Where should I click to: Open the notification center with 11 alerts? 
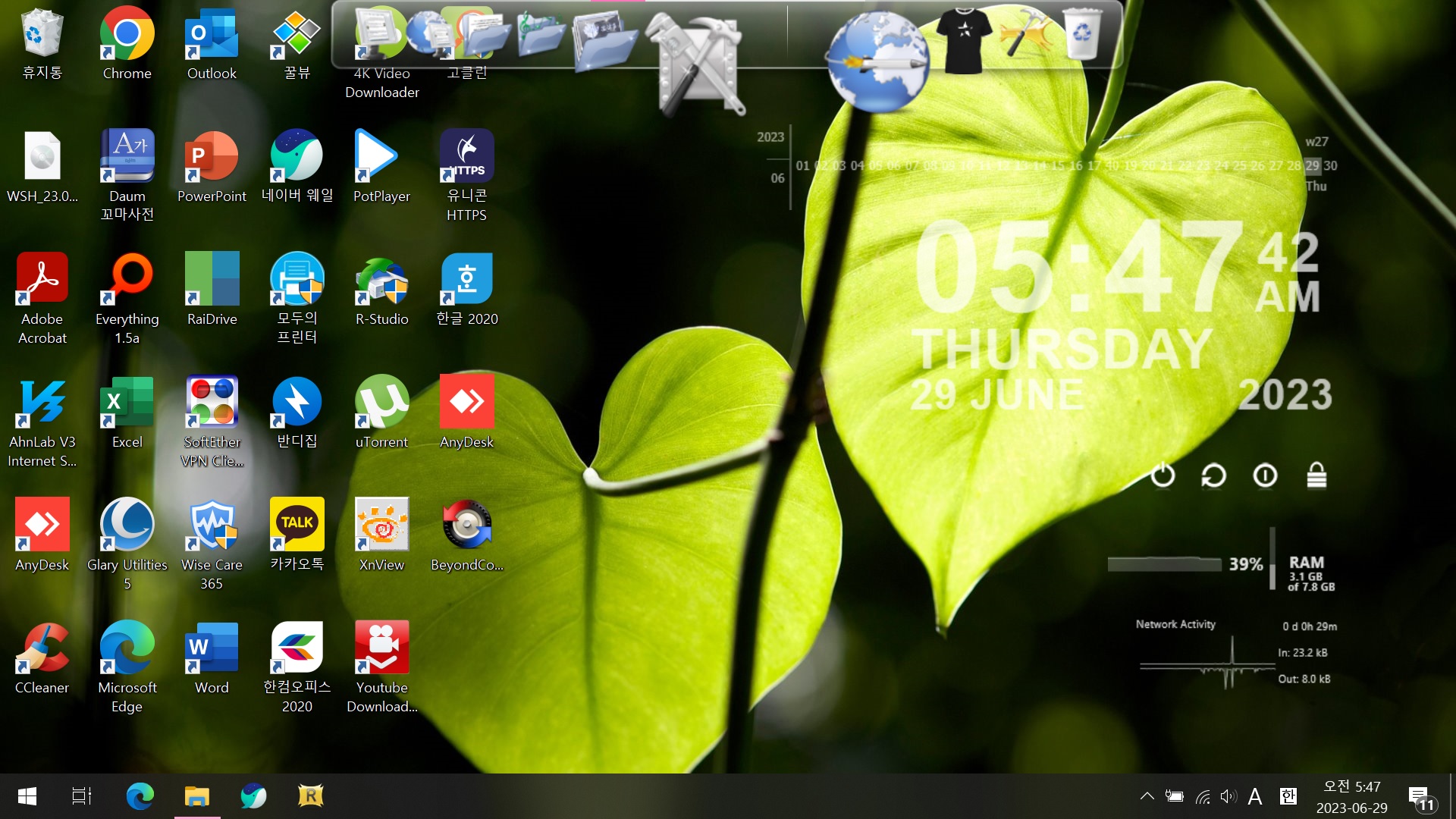coord(1422,798)
